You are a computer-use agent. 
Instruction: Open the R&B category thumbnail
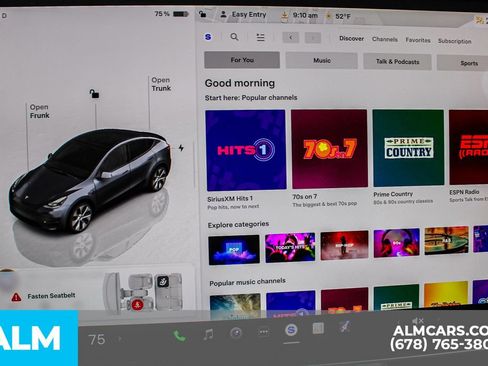(446, 241)
